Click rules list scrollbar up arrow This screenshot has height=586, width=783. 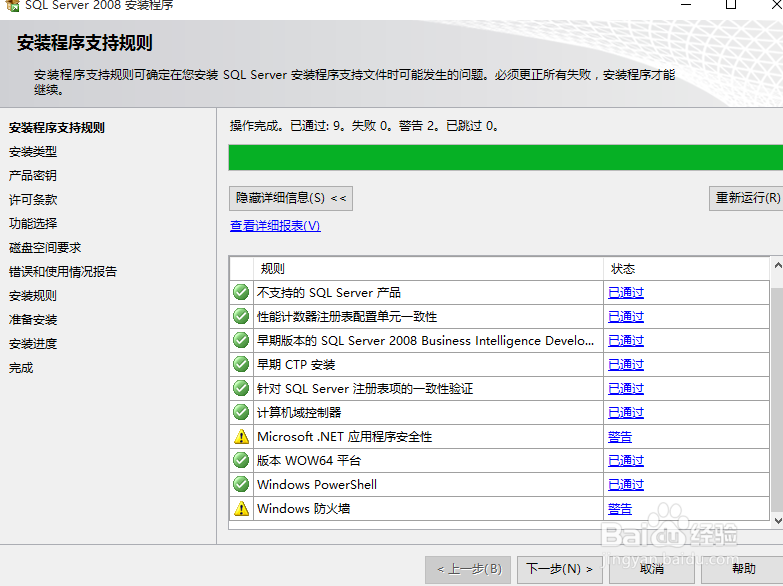click(x=778, y=265)
